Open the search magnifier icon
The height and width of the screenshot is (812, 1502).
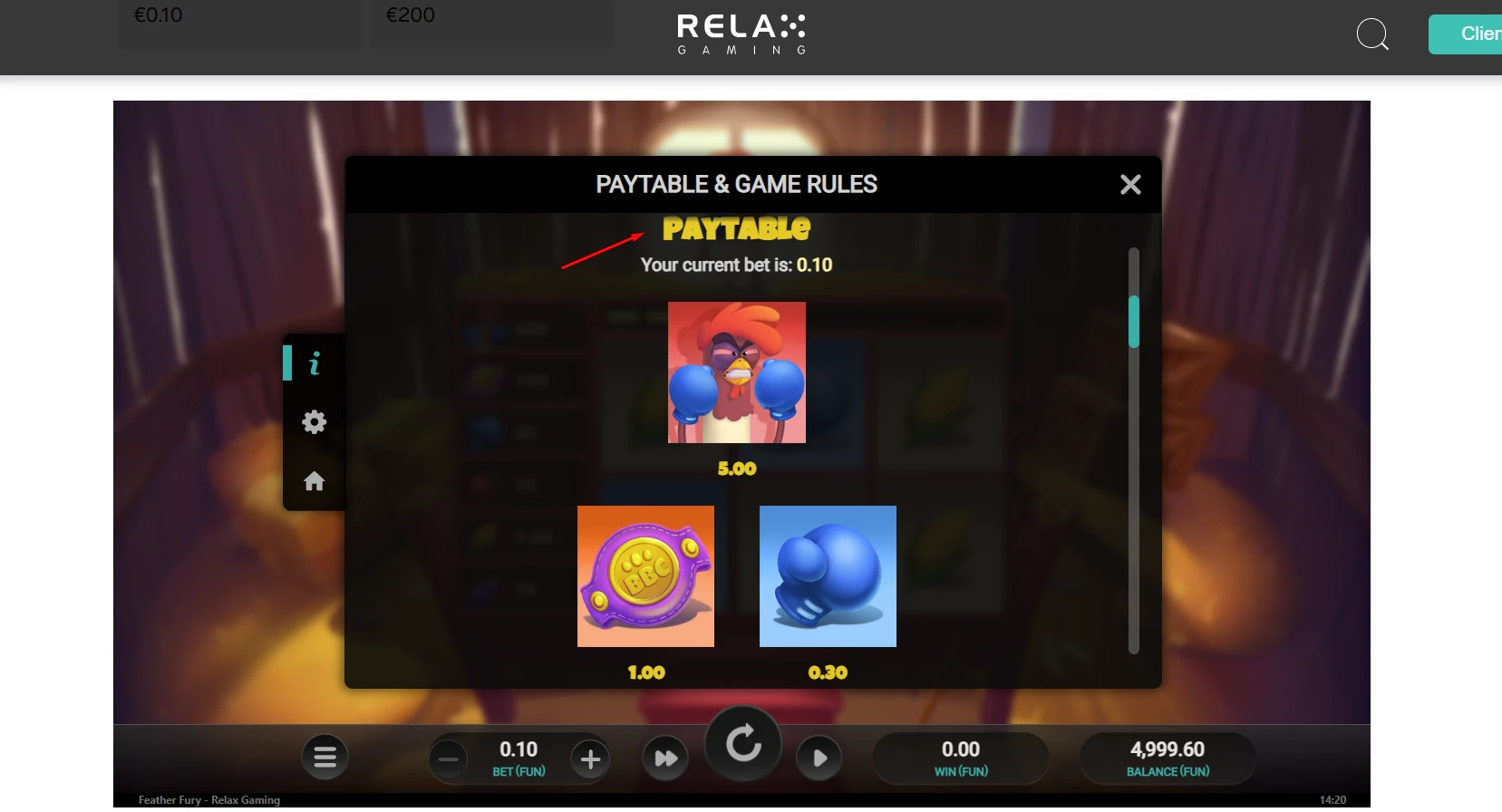click(x=1372, y=34)
